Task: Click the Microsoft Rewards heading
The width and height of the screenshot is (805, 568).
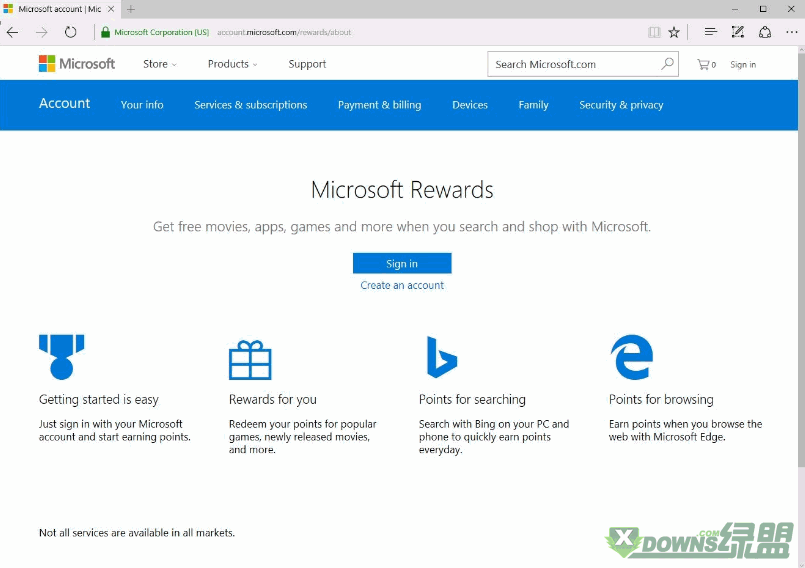Action: (x=402, y=190)
